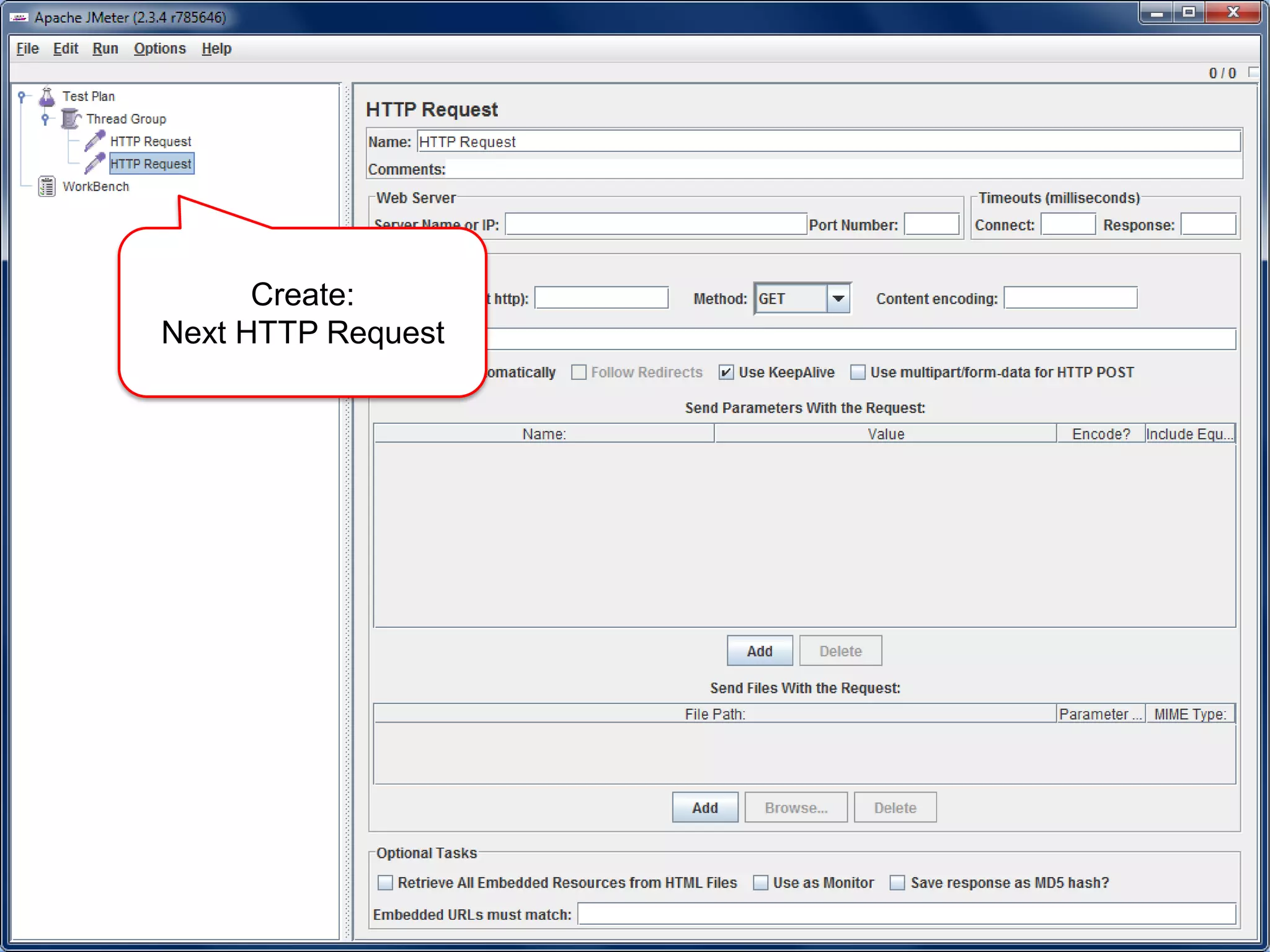This screenshot has height=952, width=1270.
Task: Click the Browse... button
Action: (x=796, y=808)
